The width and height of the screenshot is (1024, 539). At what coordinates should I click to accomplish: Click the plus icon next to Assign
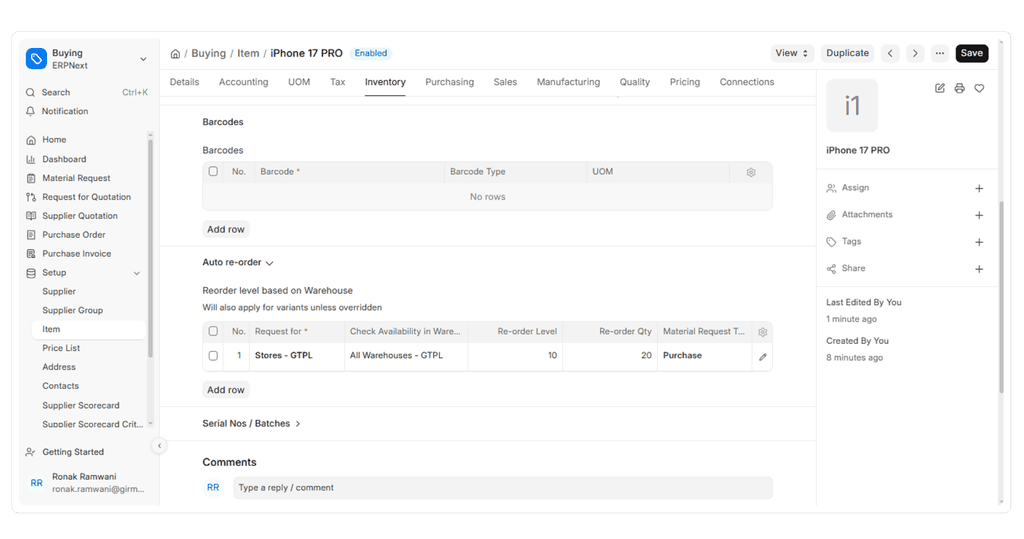point(979,189)
